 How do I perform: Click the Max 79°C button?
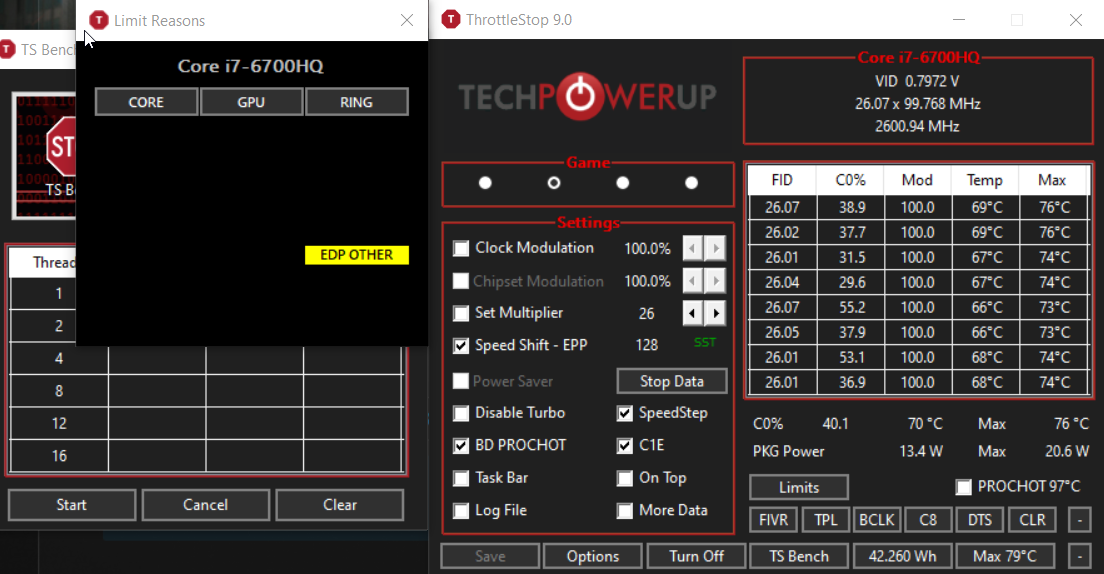pos(1005,556)
